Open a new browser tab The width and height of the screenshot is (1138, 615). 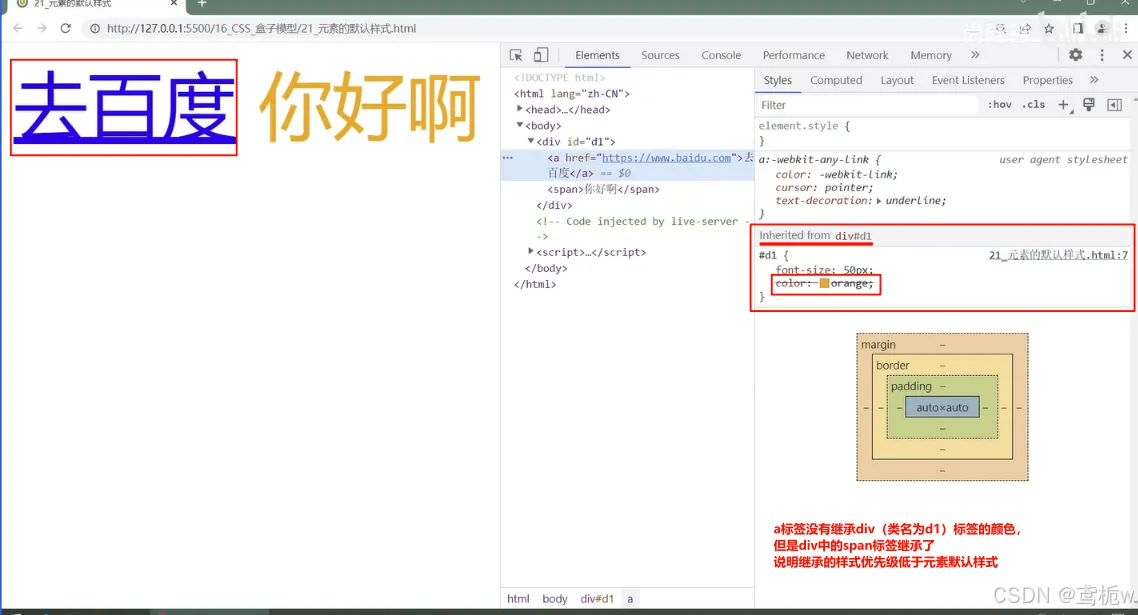coord(202,4)
